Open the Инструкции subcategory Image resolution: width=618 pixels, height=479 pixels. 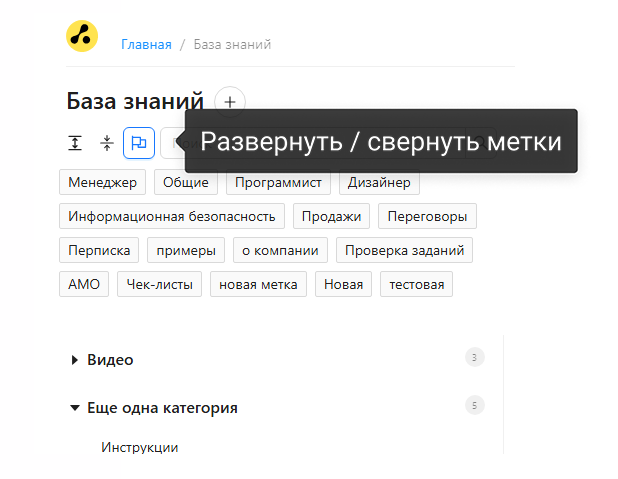(140, 447)
